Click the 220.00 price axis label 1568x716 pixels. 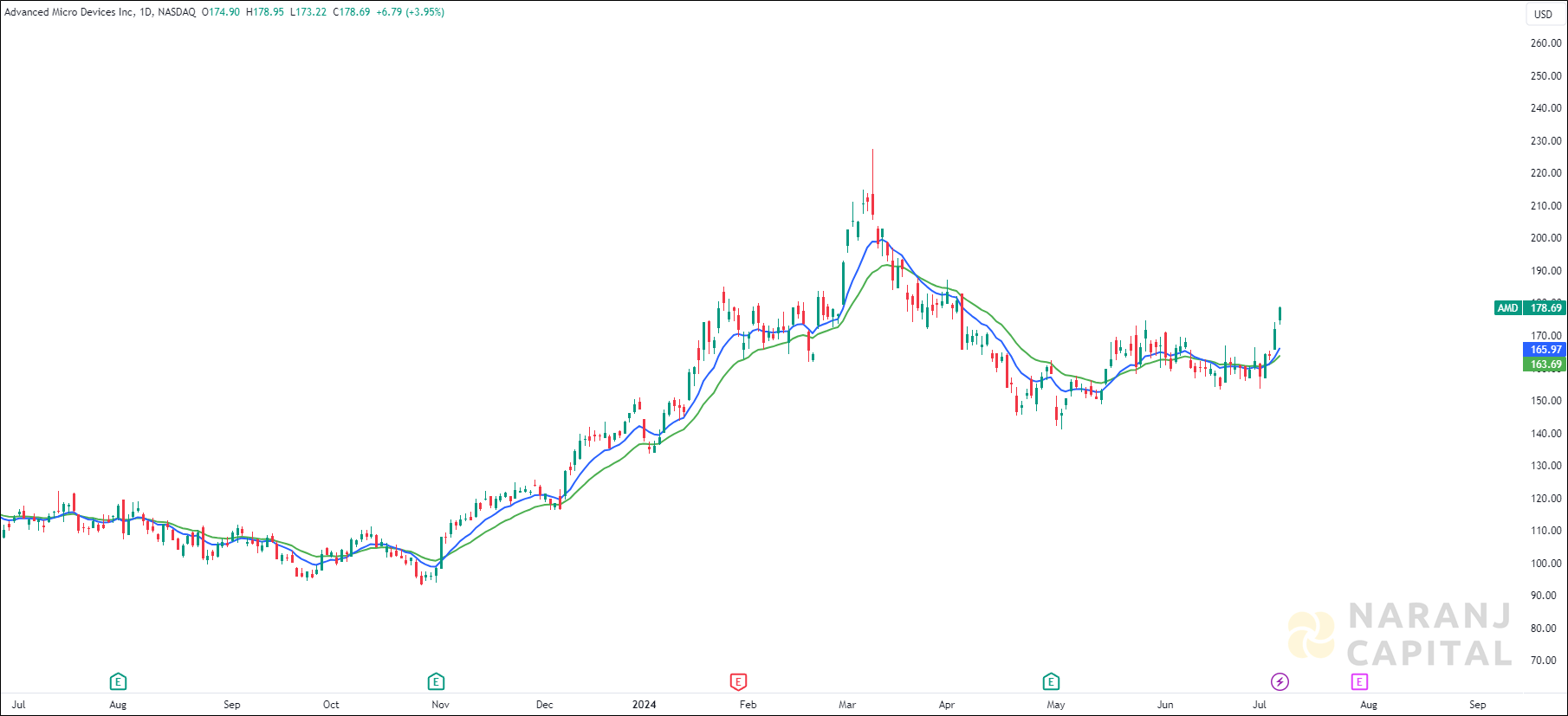click(1545, 173)
